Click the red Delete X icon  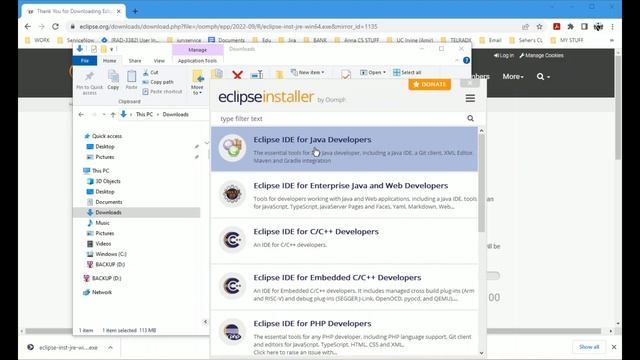pos(237,75)
